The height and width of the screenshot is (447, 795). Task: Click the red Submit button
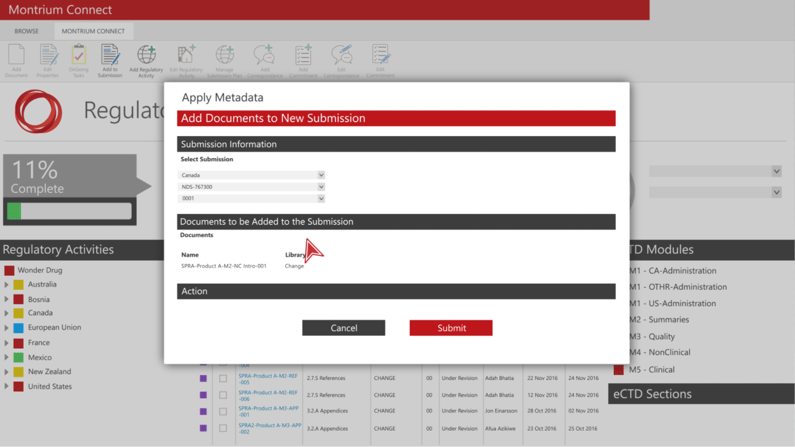point(451,328)
